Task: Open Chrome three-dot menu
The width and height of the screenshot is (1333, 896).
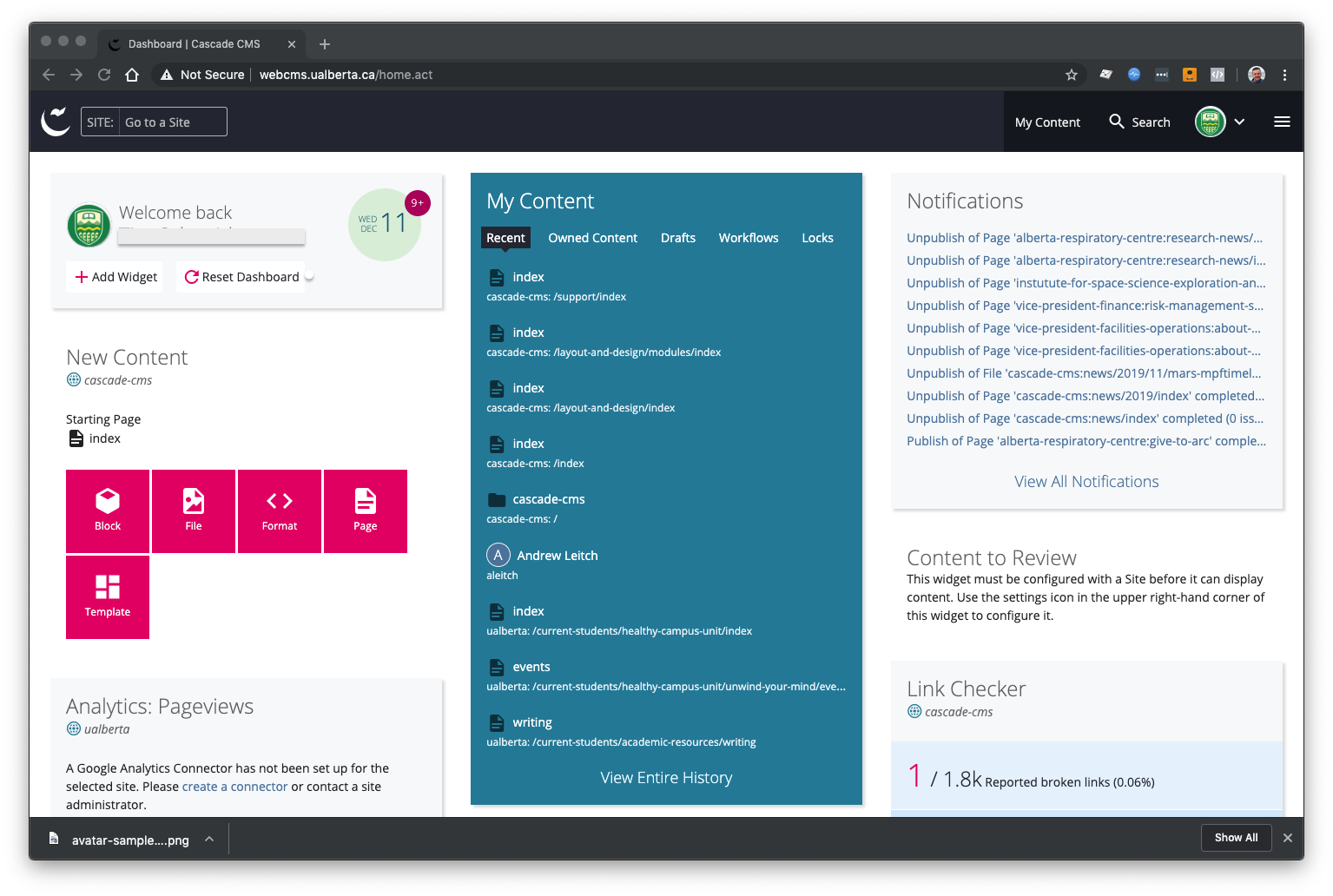Action: [x=1284, y=75]
